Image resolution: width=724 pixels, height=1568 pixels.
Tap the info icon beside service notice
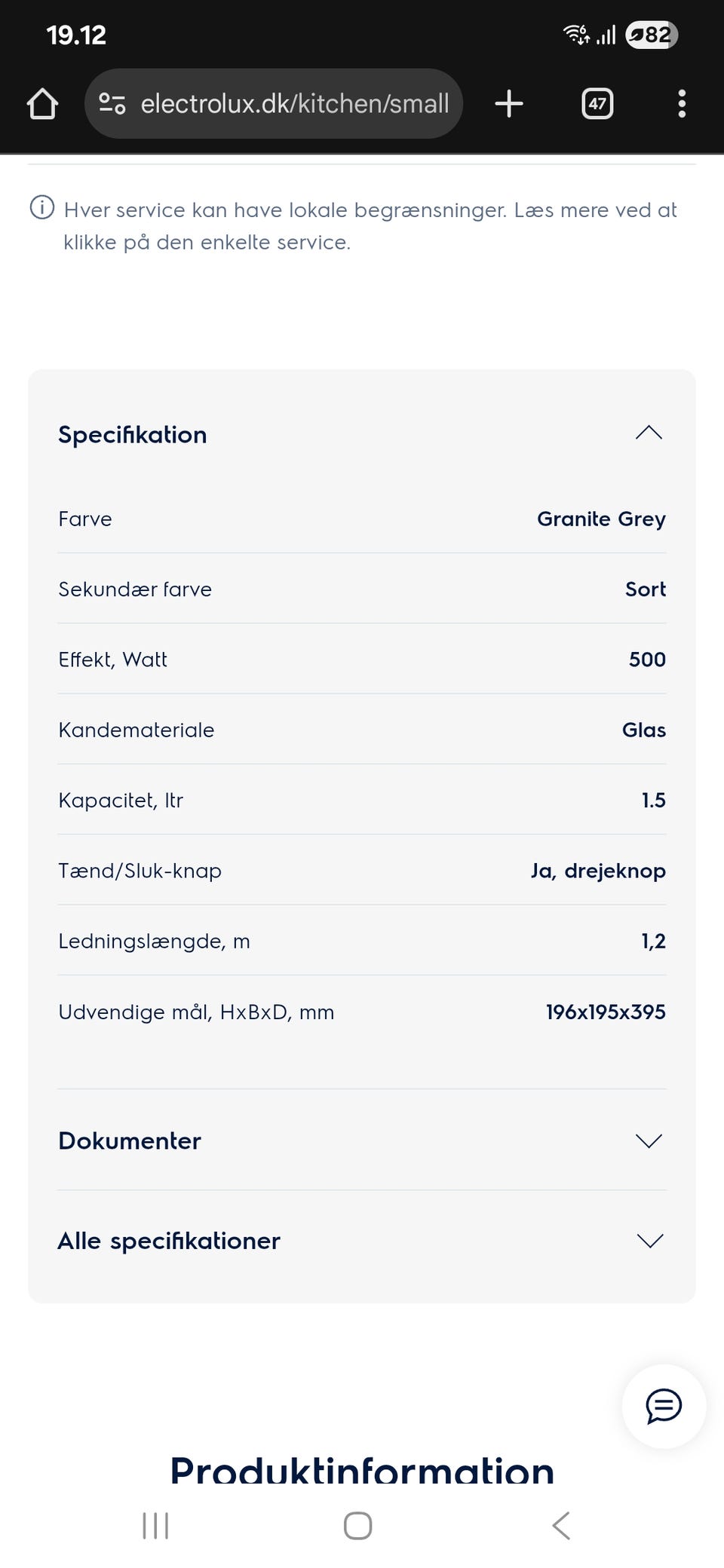pos(42,207)
